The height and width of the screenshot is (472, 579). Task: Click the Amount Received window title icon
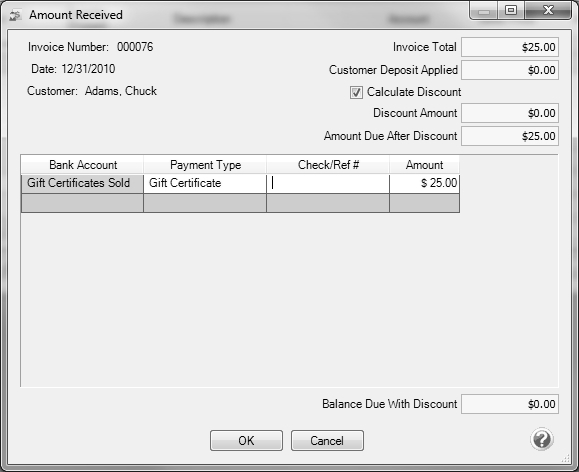point(15,16)
